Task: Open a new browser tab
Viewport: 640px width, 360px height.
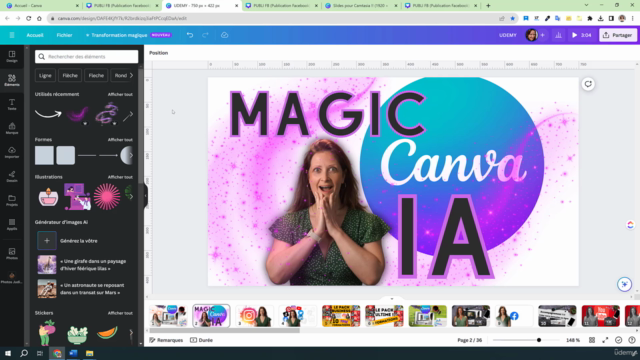Action: 488,6
